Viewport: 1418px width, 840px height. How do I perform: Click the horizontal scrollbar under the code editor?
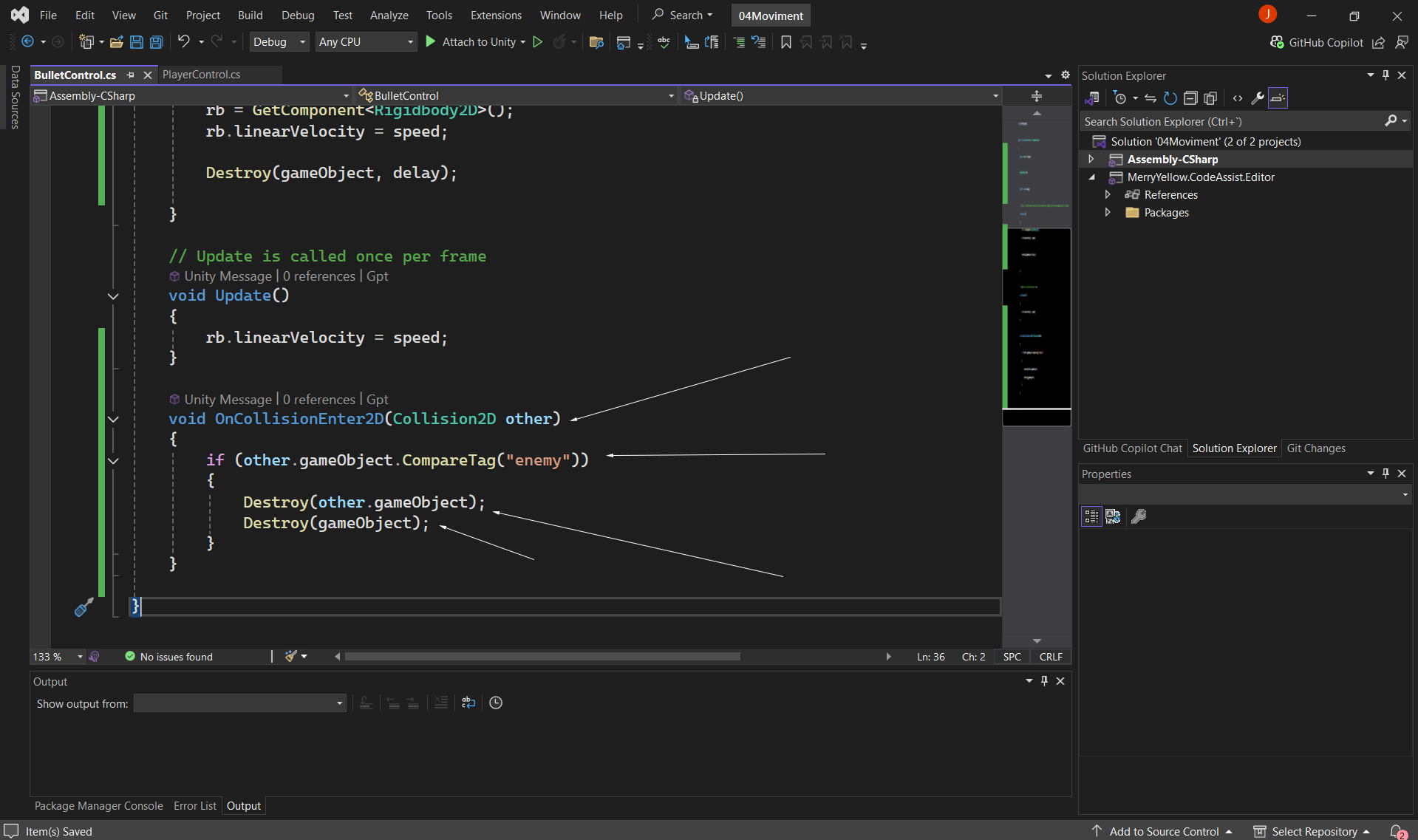coord(542,657)
